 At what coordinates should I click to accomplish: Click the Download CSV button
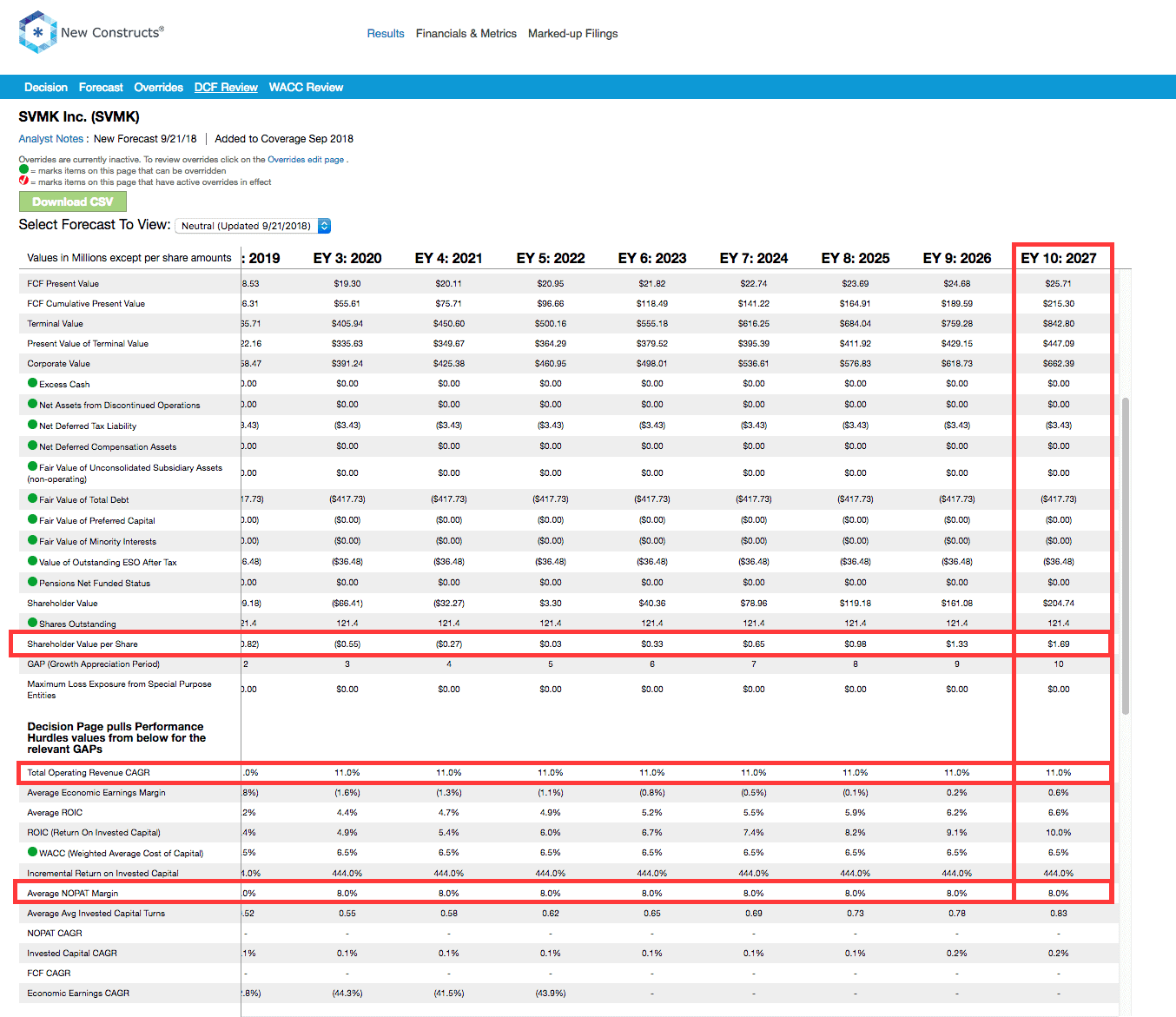[x=73, y=201]
